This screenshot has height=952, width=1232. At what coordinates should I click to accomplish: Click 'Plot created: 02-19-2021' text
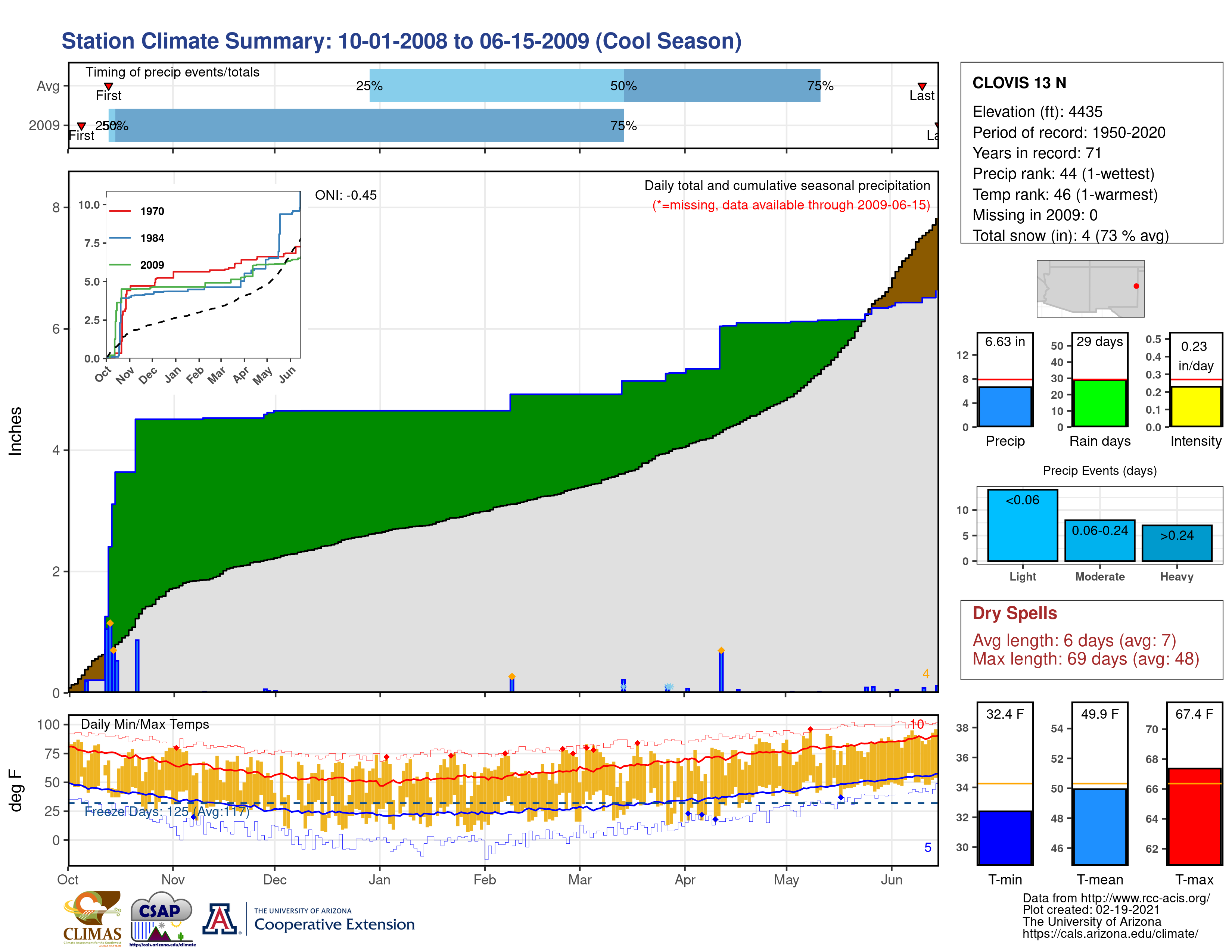(x=1091, y=910)
